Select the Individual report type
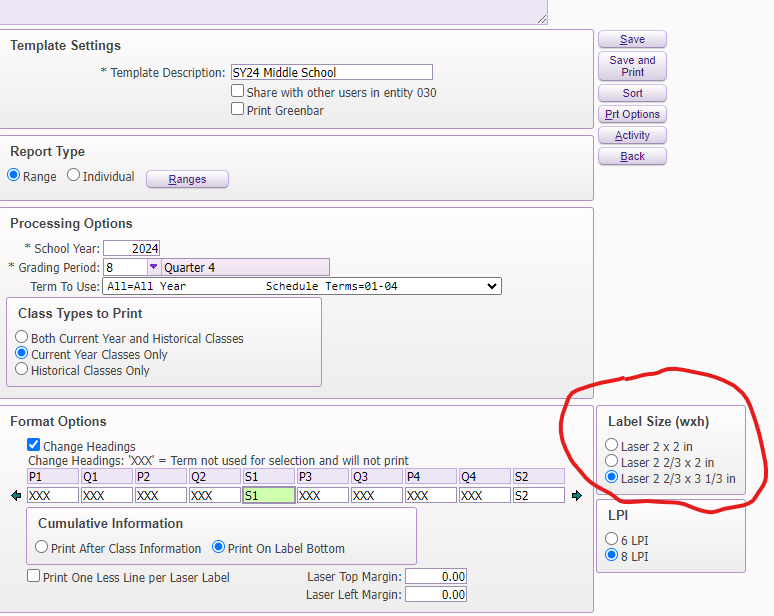The image size is (774, 616). (x=74, y=176)
